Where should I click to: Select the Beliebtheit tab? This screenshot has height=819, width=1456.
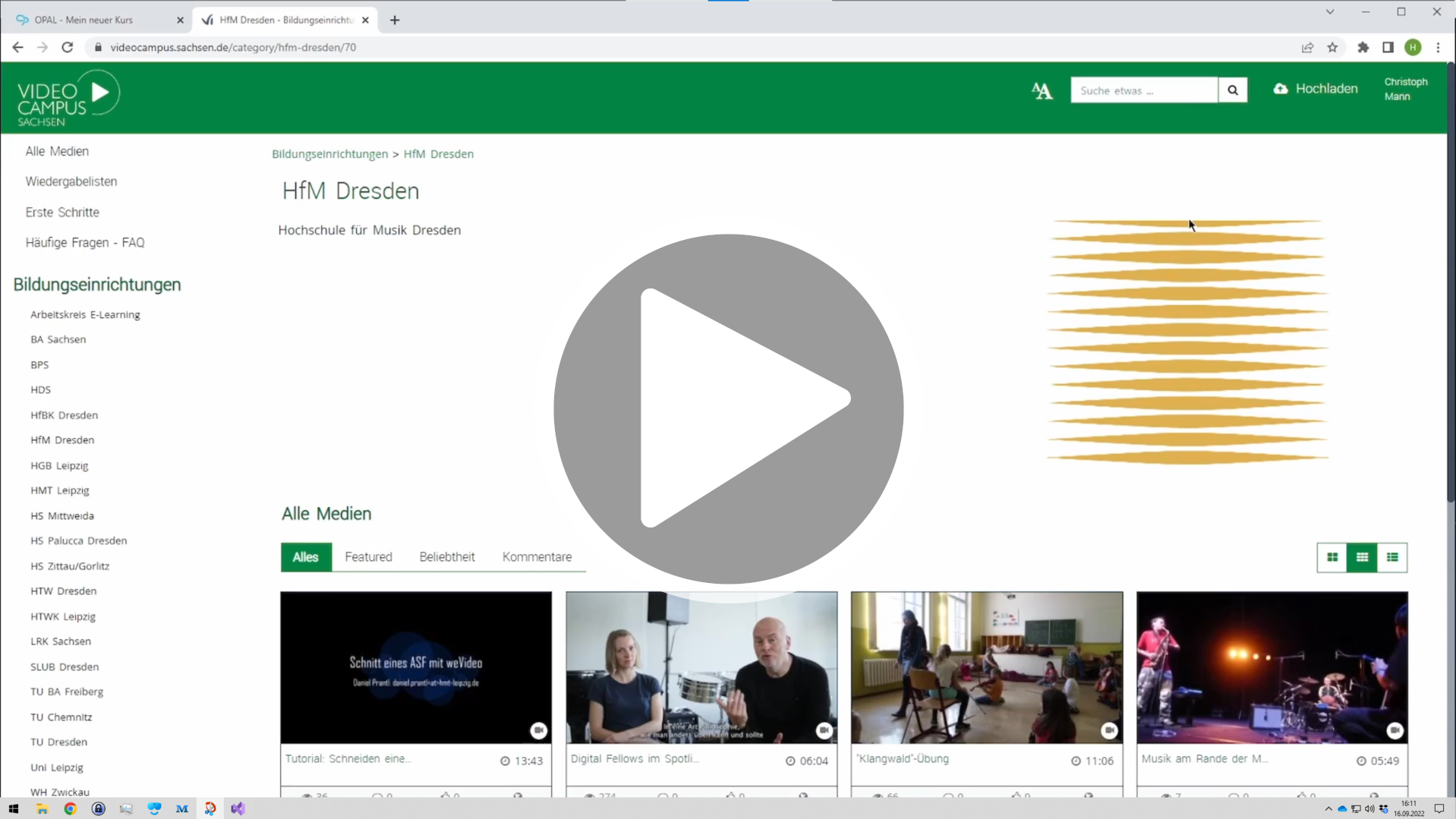pyautogui.click(x=447, y=557)
